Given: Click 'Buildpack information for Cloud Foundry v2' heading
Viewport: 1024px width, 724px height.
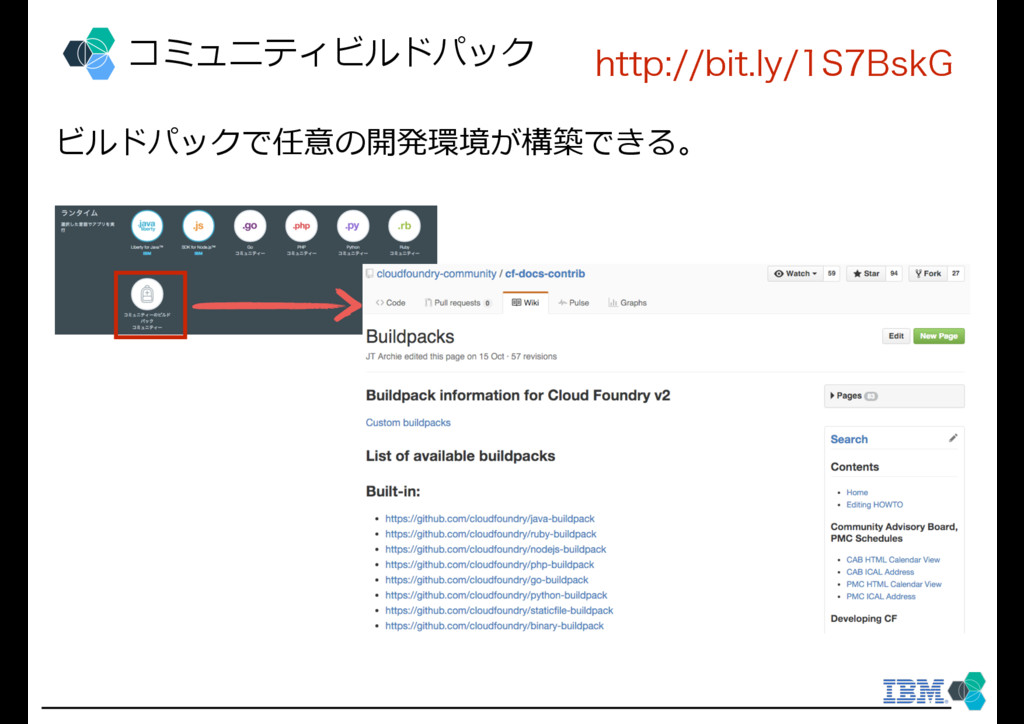Looking at the screenshot, I should pyautogui.click(x=518, y=395).
